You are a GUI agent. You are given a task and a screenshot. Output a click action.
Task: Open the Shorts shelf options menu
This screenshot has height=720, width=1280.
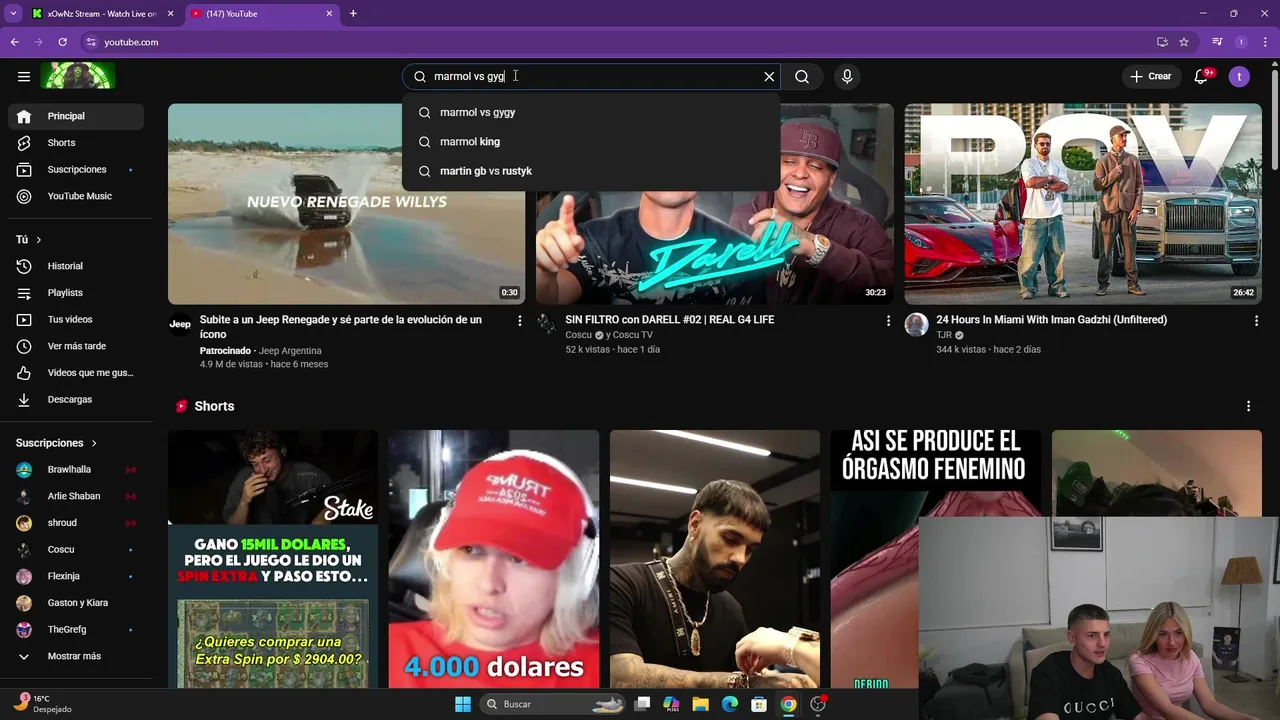coord(1248,406)
